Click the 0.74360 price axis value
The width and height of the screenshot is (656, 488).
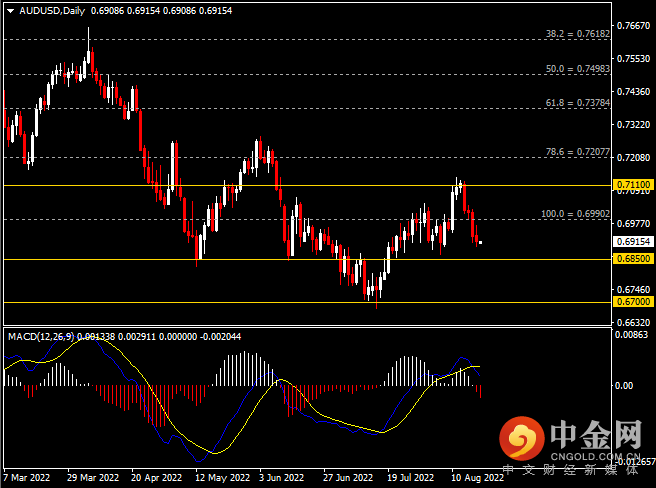pos(633,91)
